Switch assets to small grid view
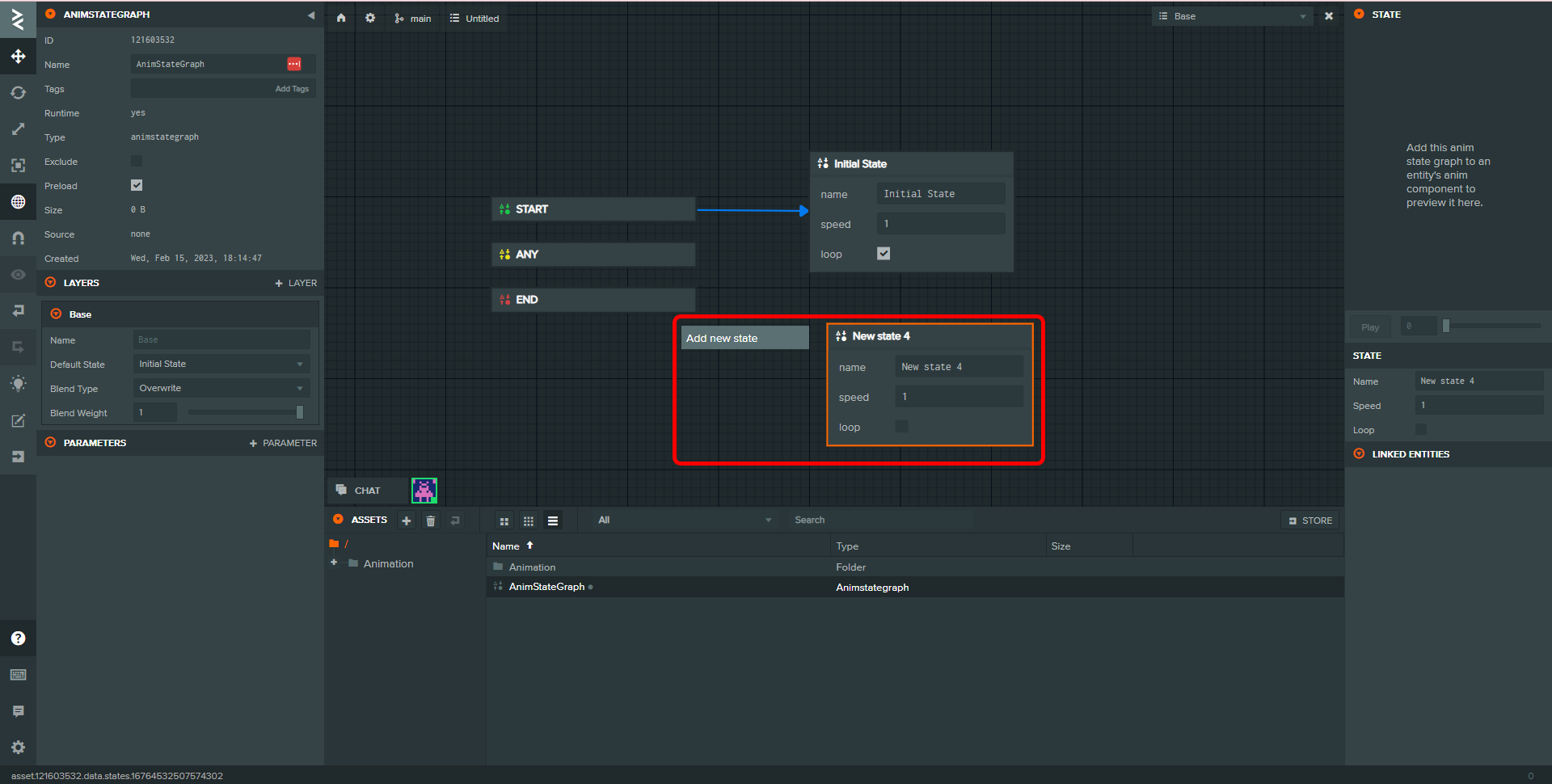The image size is (1552, 784). pos(529,521)
